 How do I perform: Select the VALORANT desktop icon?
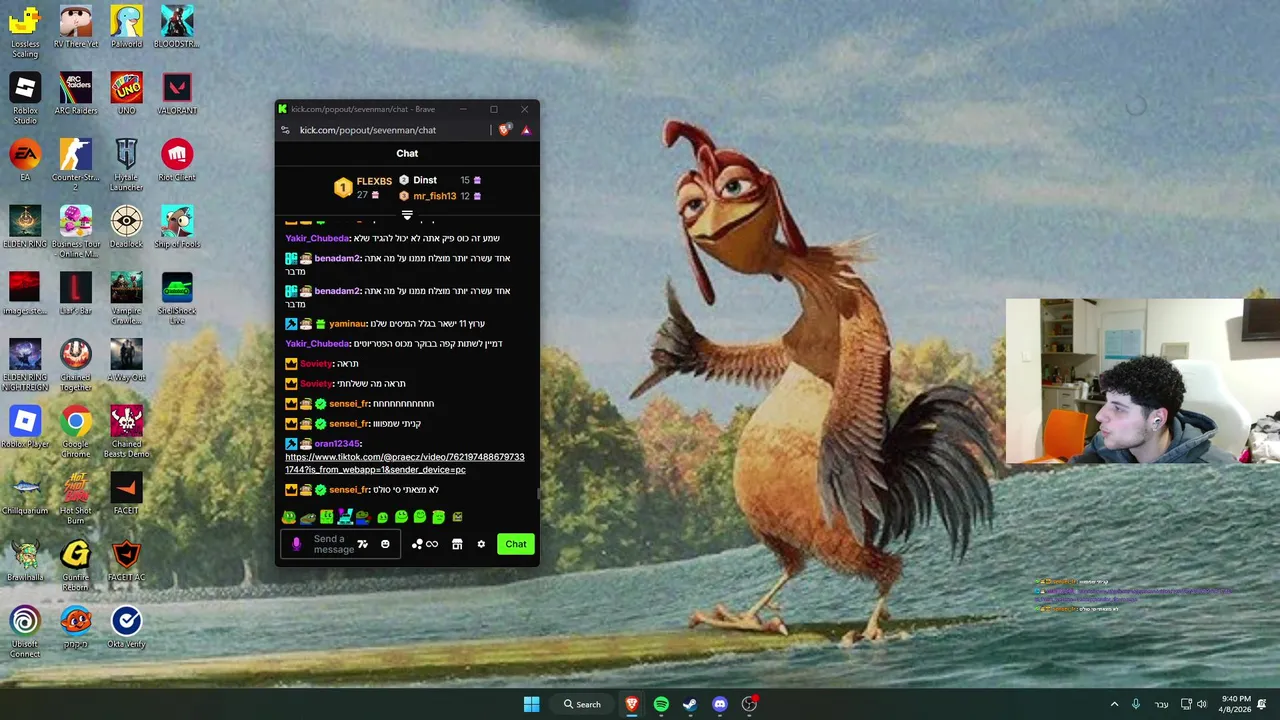coord(177,94)
